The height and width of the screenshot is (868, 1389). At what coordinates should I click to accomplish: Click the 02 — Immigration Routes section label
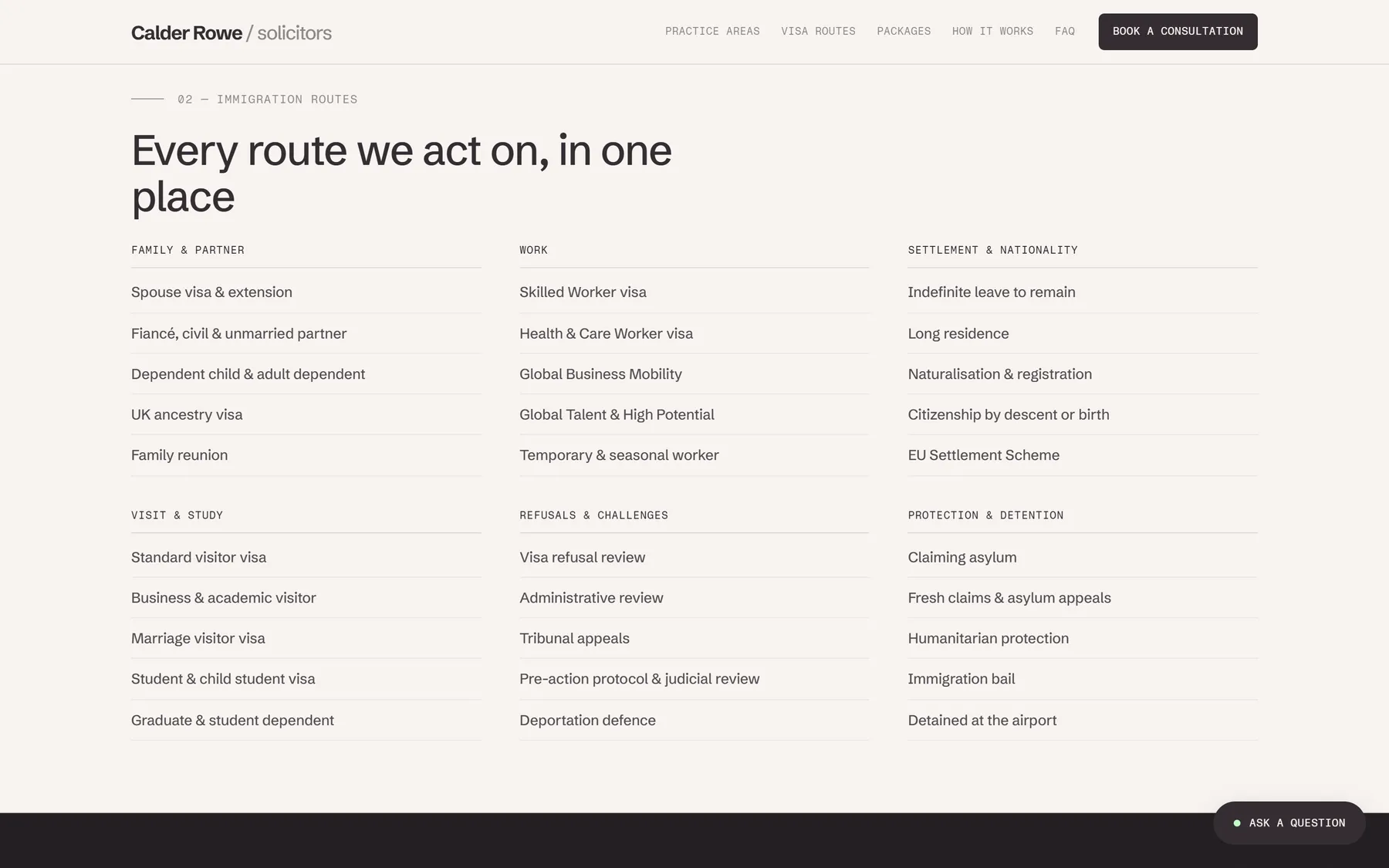[x=267, y=100]
